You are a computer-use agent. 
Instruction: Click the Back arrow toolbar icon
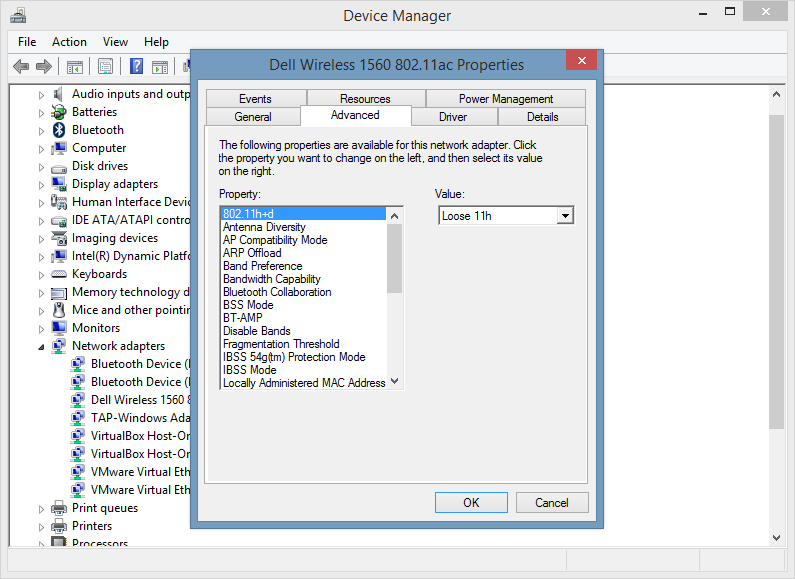pos(21,66)
